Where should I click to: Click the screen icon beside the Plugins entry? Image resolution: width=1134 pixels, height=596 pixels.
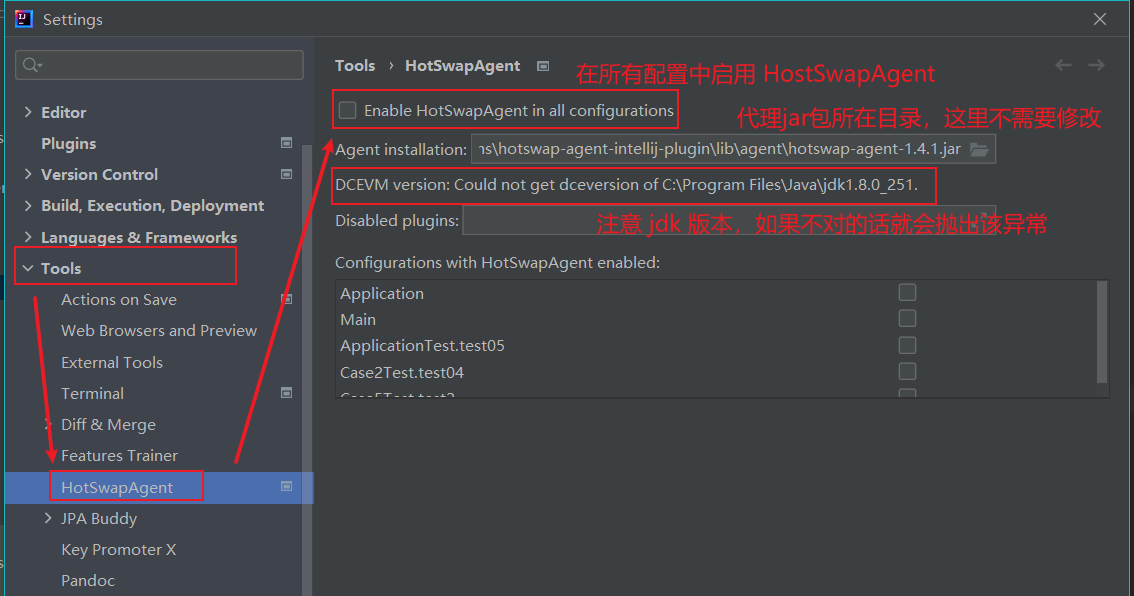(286, 142)
